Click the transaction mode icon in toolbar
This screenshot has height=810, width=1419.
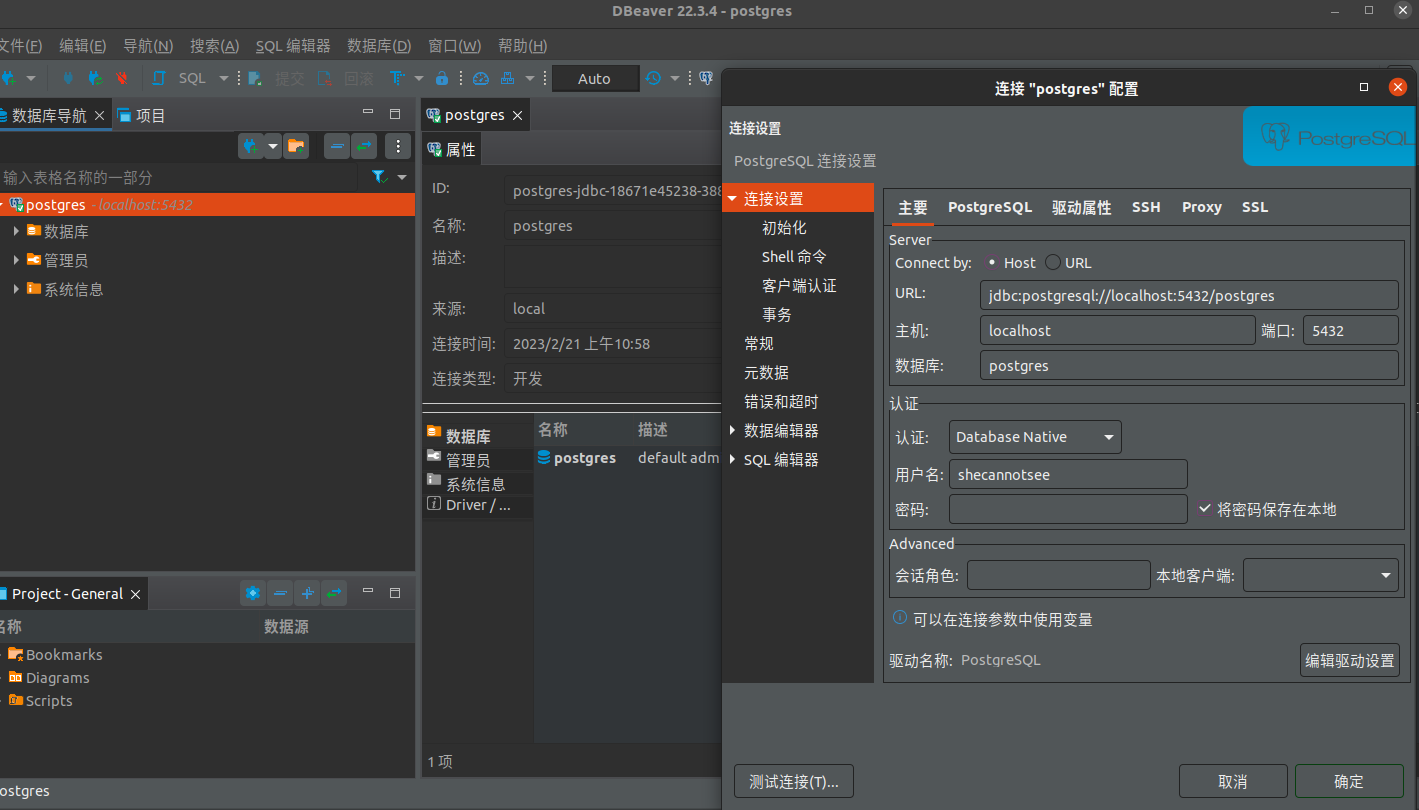(x=398, y=78)
